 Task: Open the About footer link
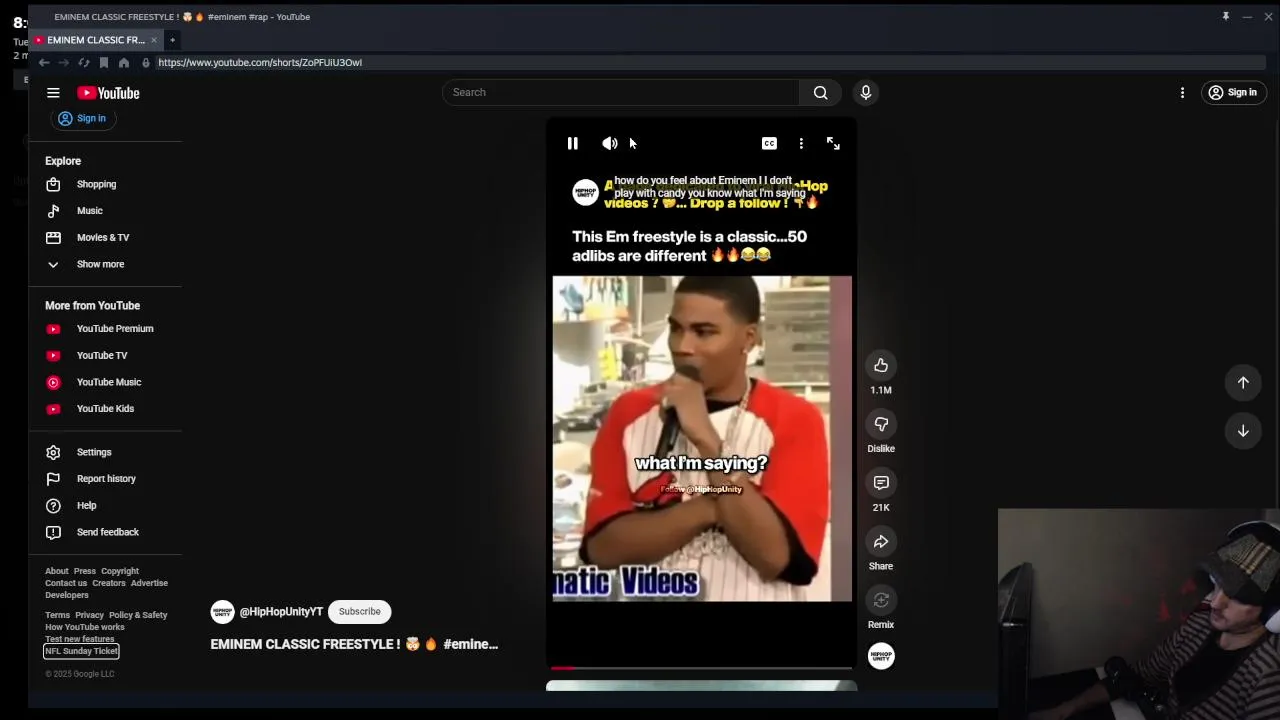[x=57, y=571]
